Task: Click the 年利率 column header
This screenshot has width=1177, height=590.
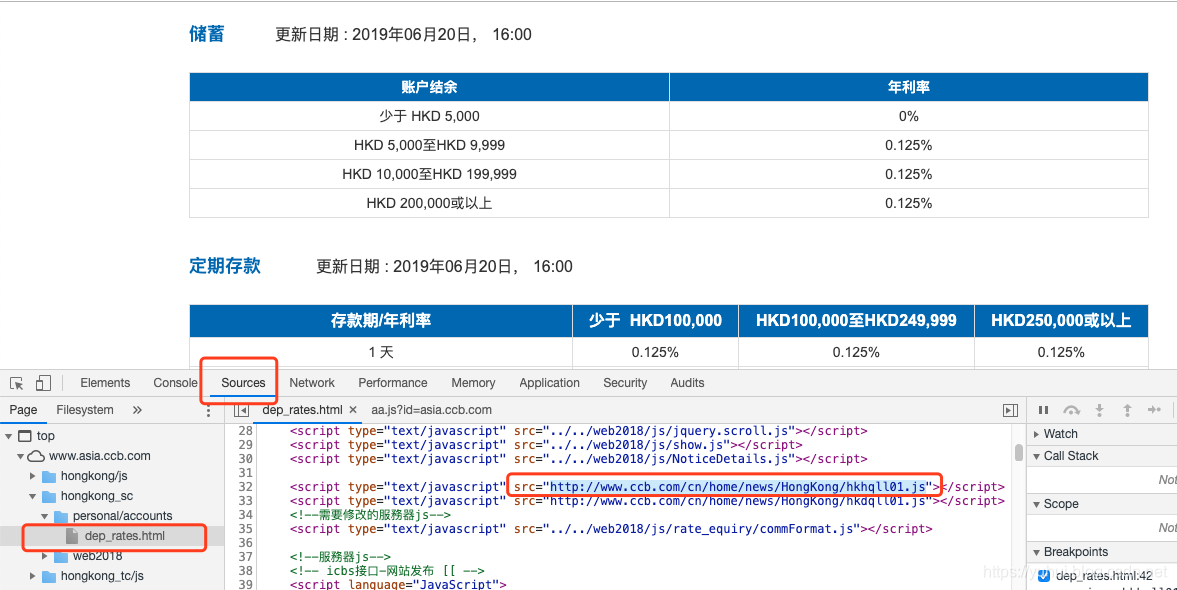Action: (908, 87)
